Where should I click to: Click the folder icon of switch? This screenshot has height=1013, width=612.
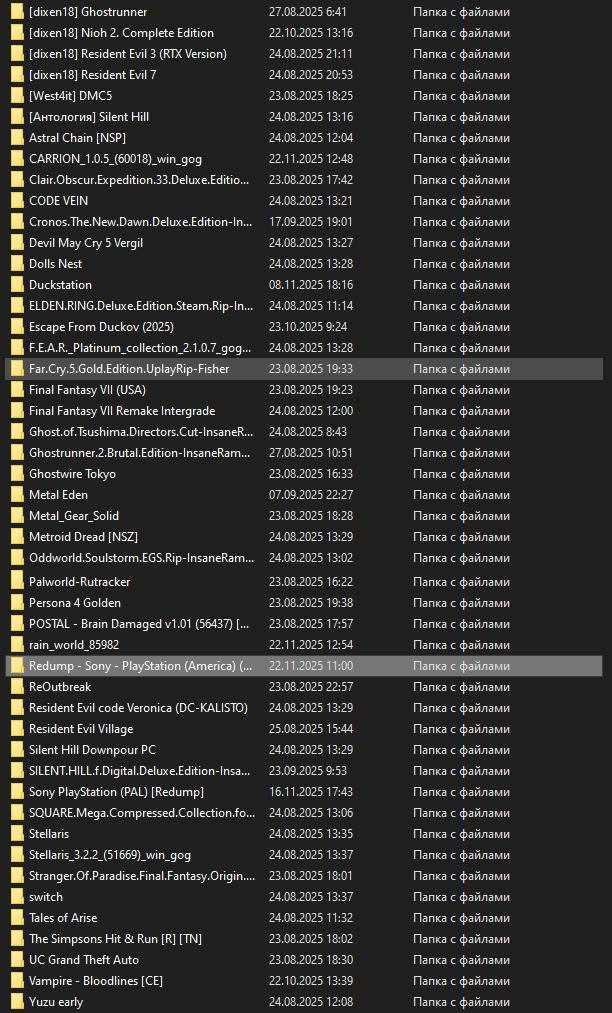[17, 897]
